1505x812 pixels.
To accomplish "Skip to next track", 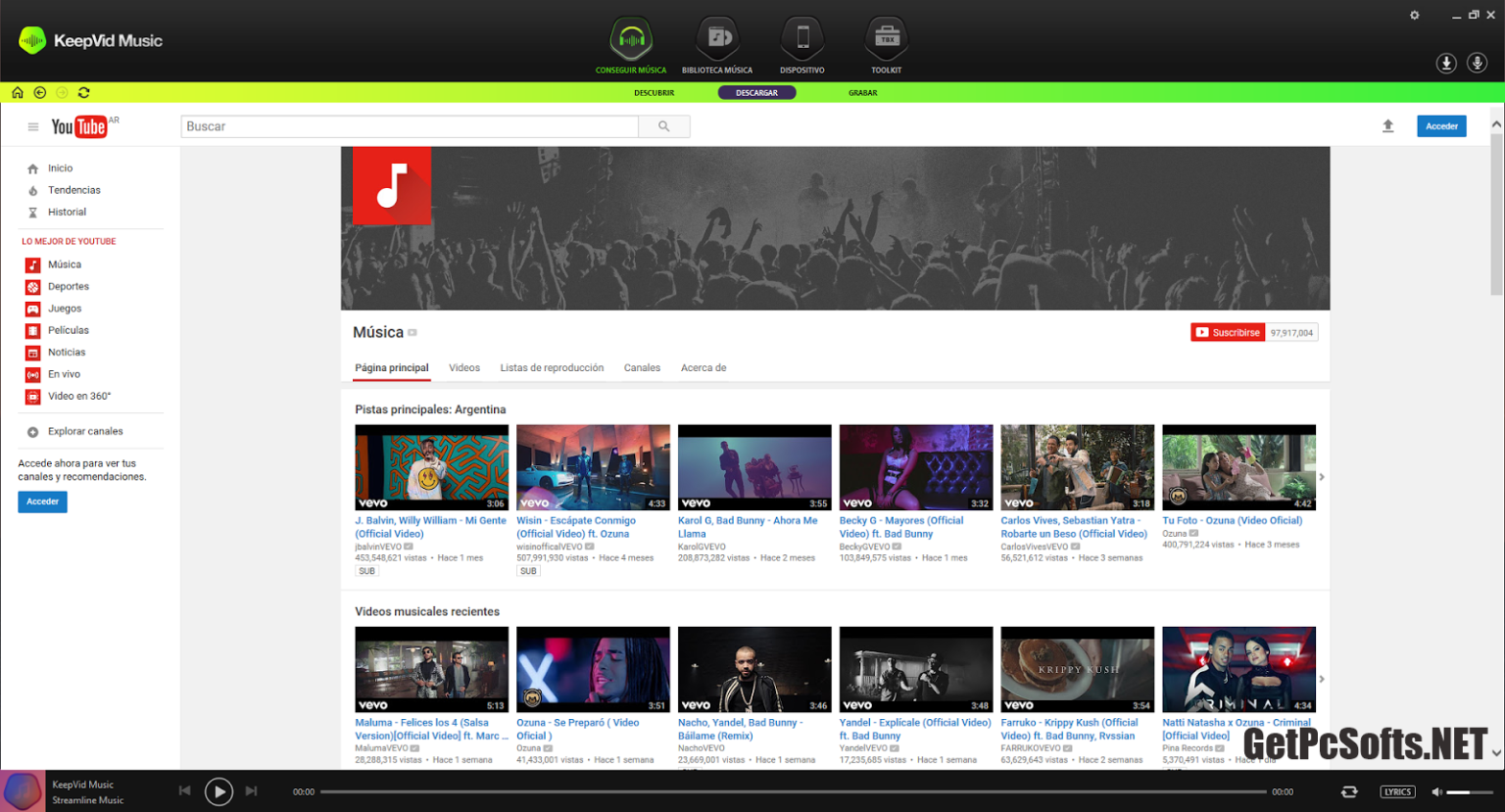I will 251,791.
